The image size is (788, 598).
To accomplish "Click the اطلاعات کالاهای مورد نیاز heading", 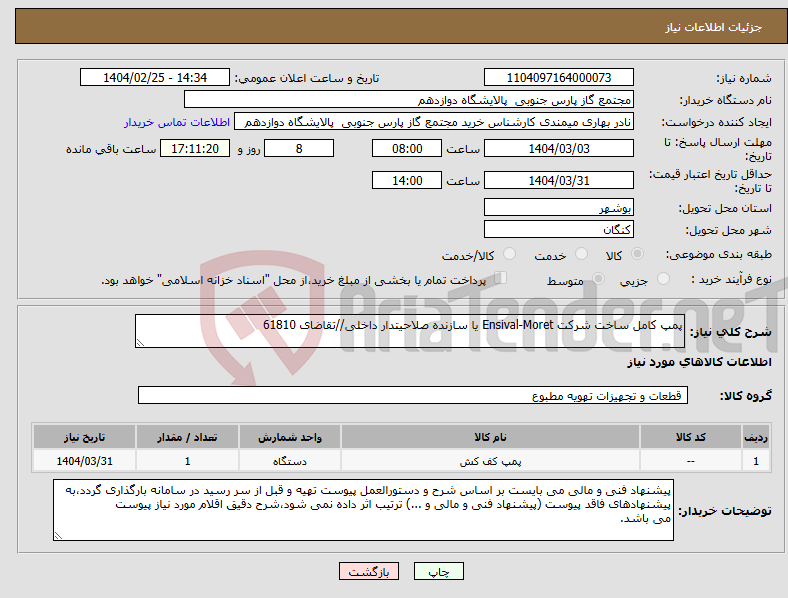I will (x=699, y=362).
